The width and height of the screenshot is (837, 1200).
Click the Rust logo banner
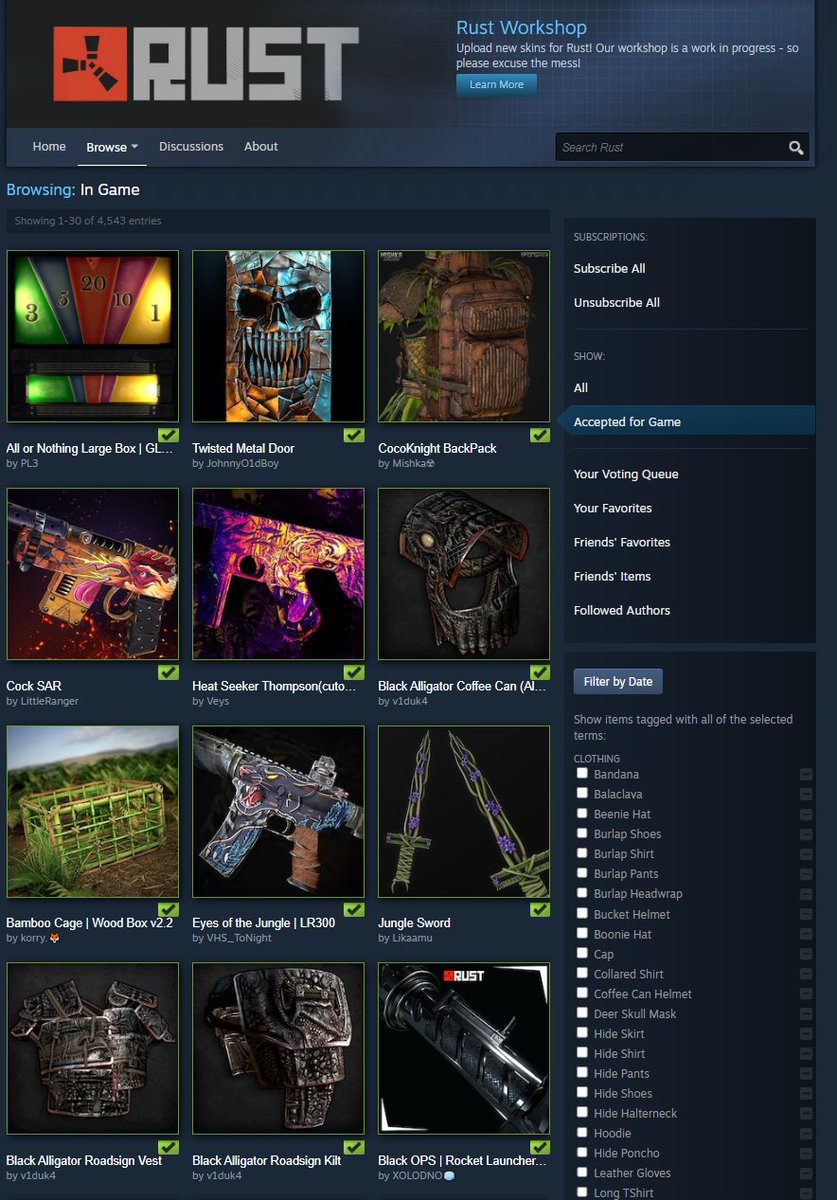[x=206, y=64]
